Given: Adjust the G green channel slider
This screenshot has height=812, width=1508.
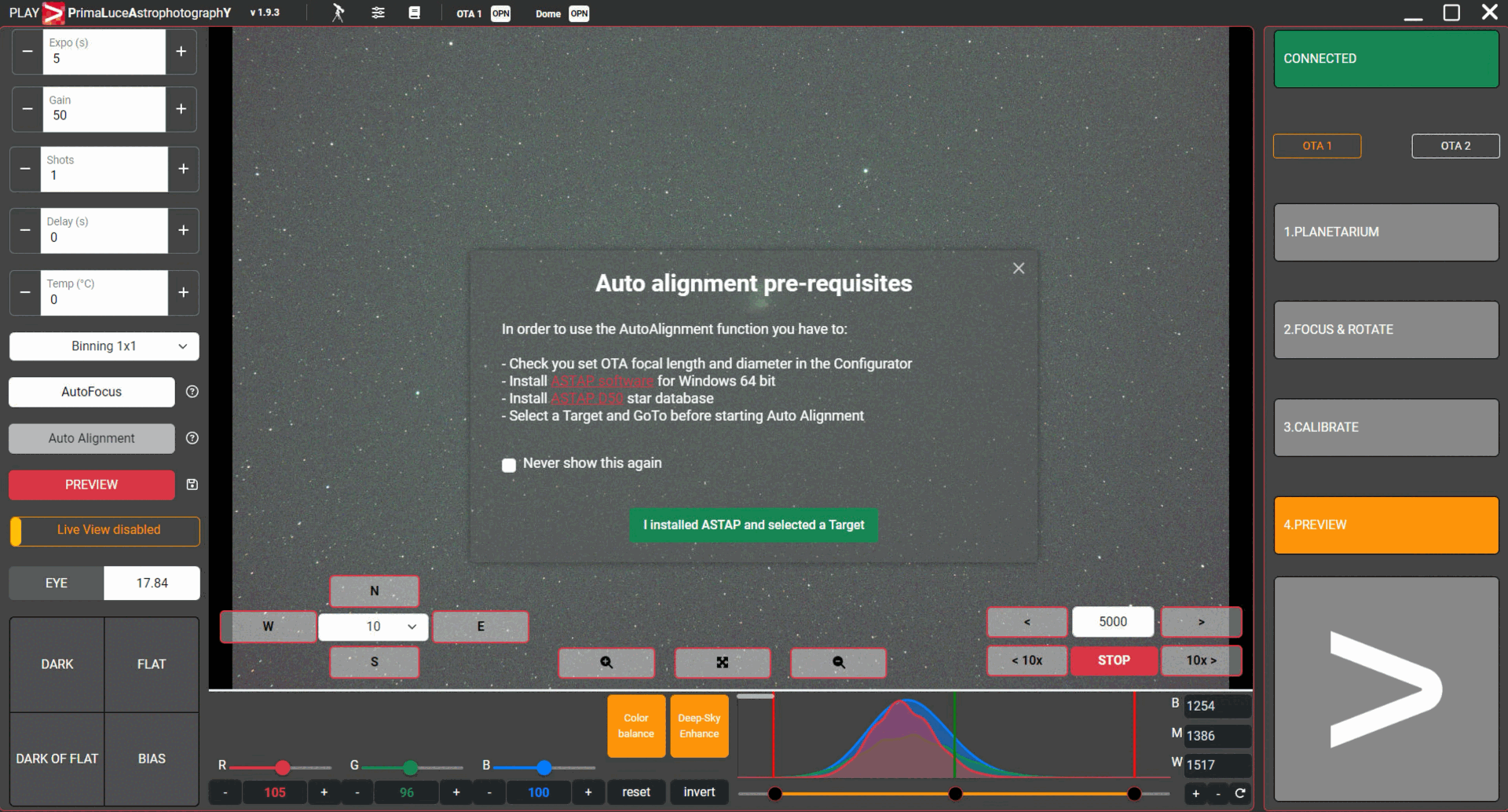Looking at the screenshot, I should pos(412,767).
